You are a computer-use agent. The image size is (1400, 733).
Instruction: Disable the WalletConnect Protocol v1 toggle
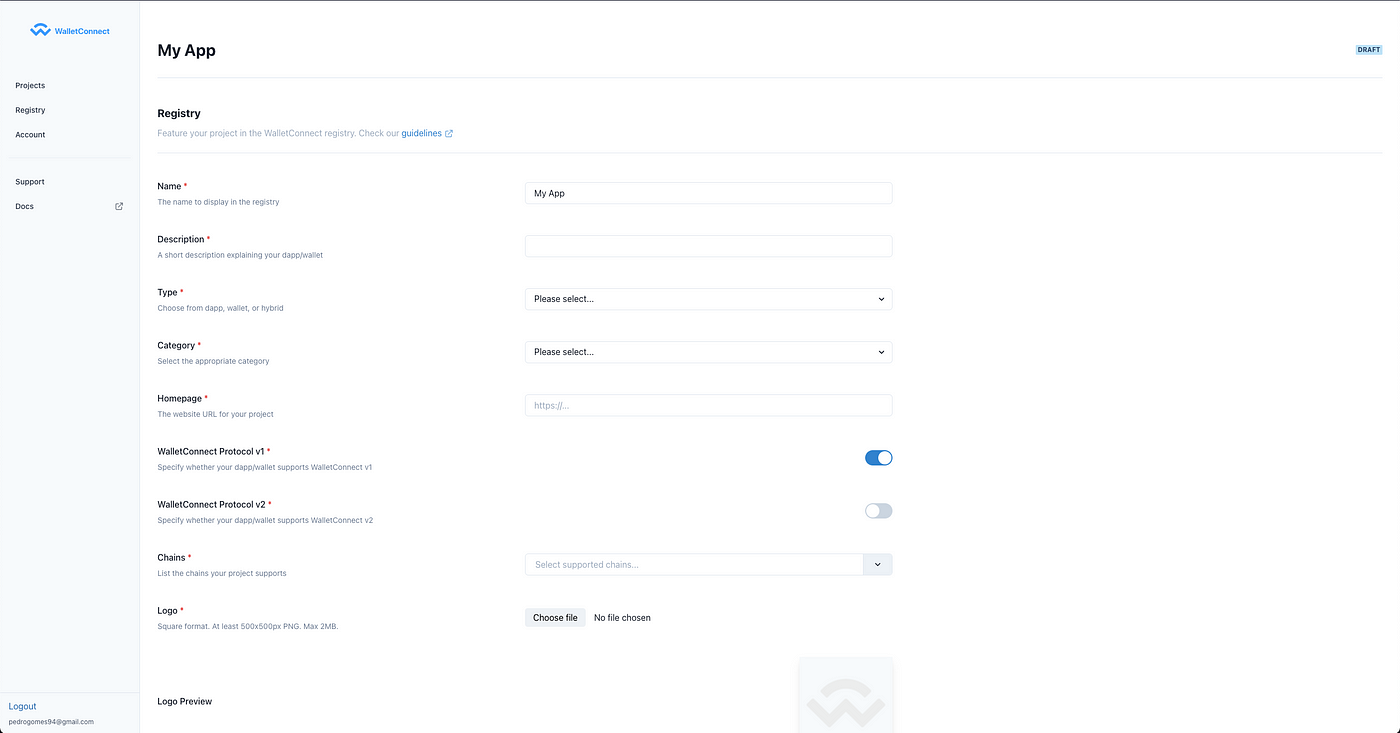878,458
